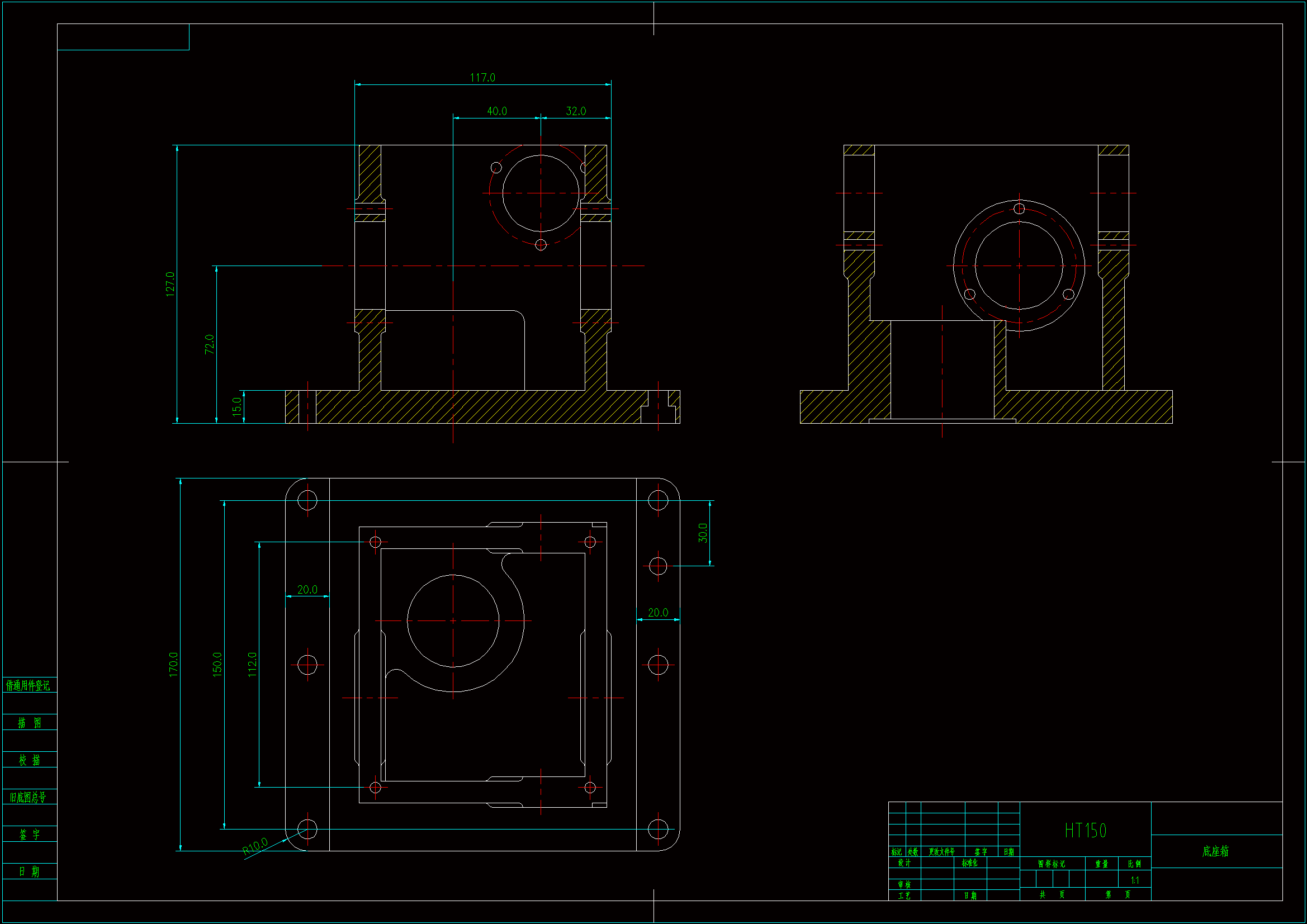This screenshot has height=924, width=1307.
Task: Click the 32.0 dimension text
Action: point(575,111)
